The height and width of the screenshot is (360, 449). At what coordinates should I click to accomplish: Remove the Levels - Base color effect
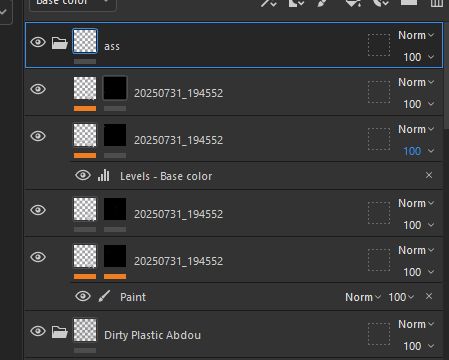pos(429,175)
